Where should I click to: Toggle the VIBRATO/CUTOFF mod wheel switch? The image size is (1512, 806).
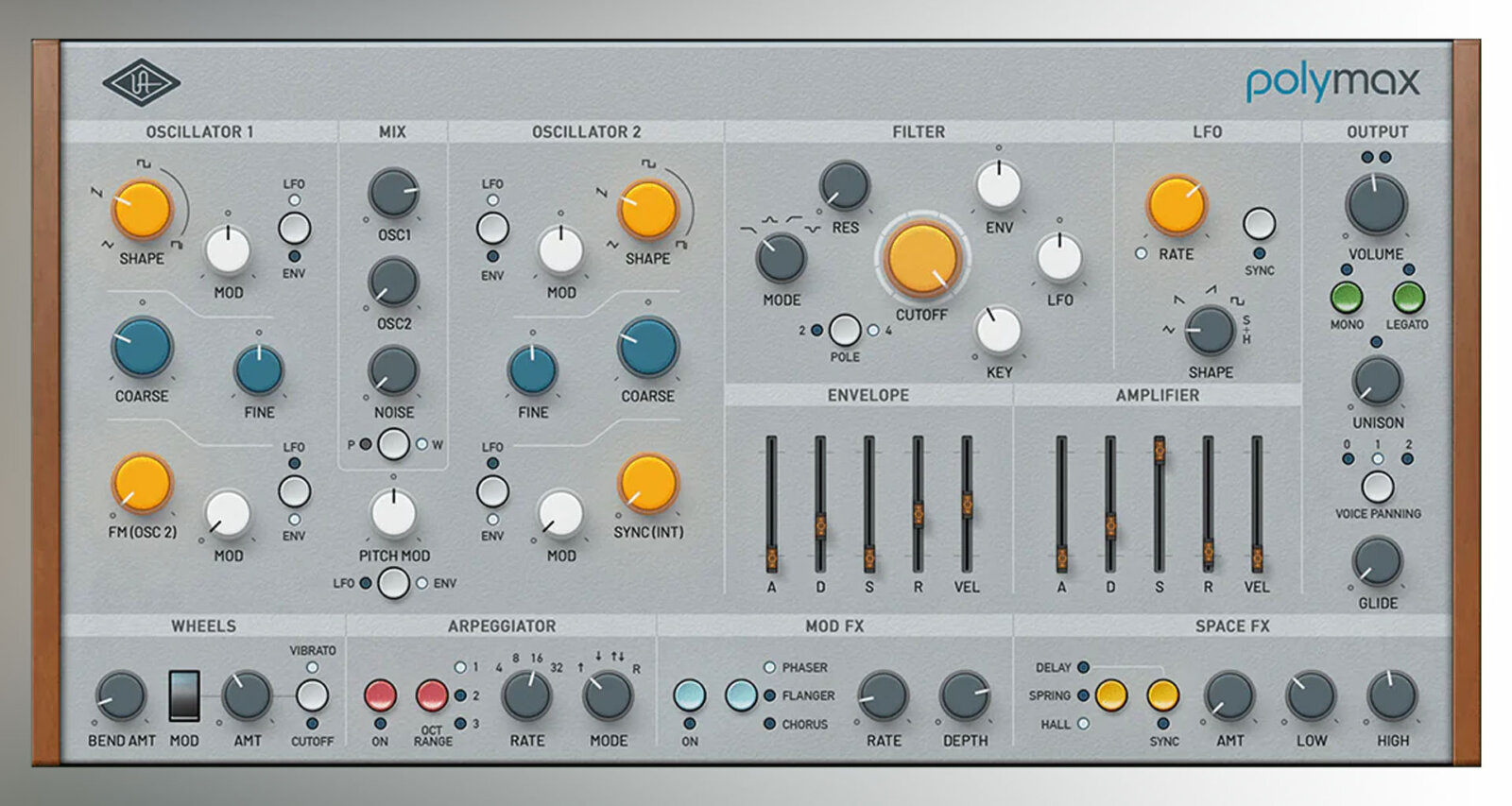pyautogui.click(x=312, y=696)
